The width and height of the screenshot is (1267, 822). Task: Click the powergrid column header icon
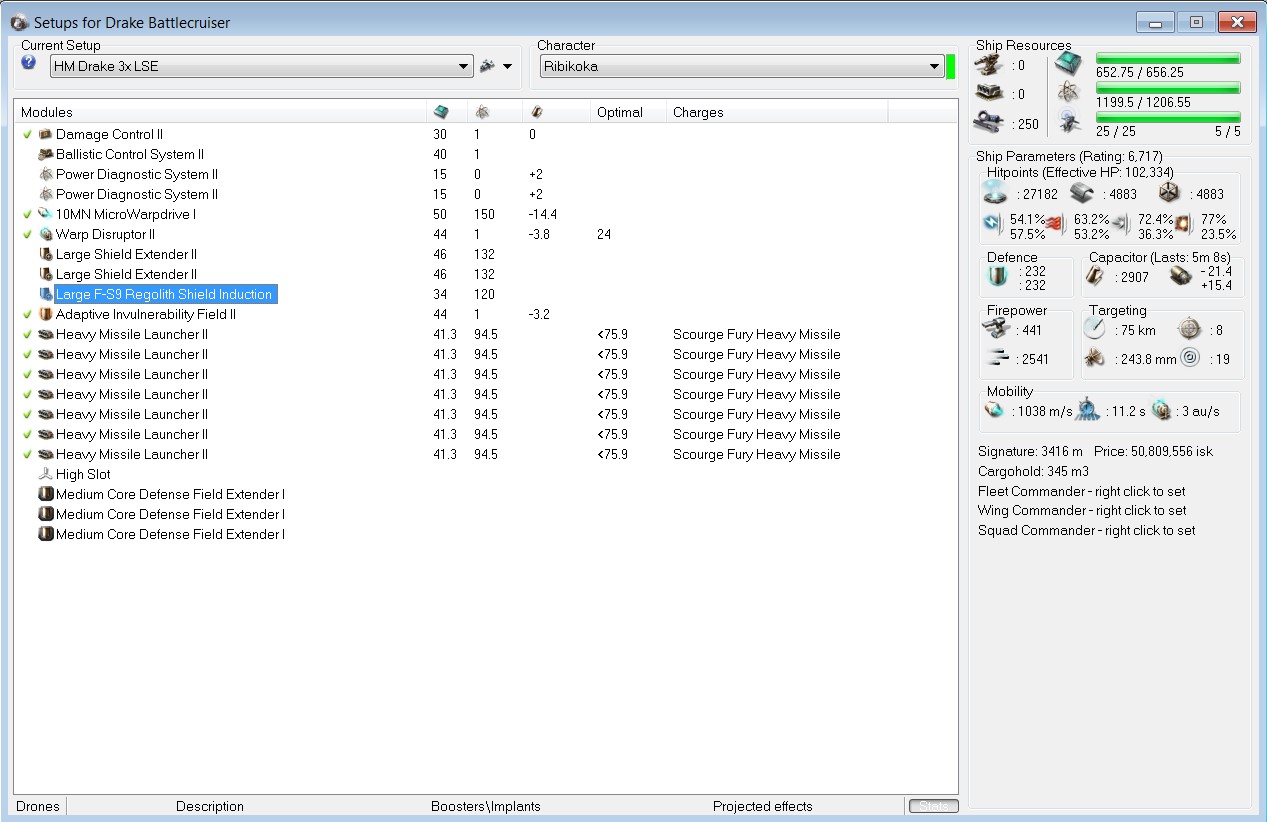[482, 112]
